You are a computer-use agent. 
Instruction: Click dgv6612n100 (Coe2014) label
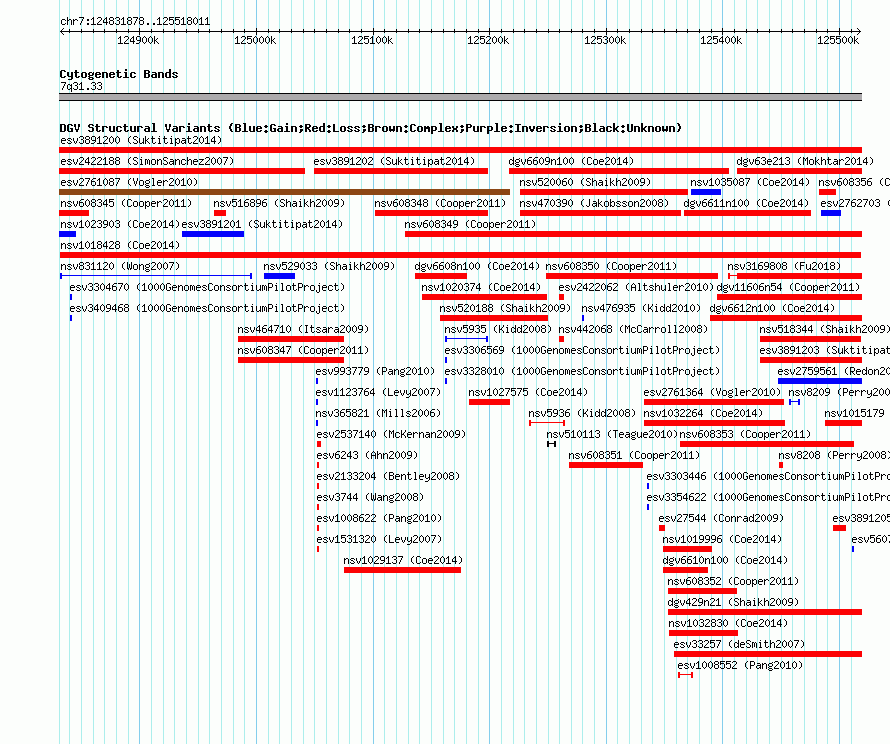pyautogui.click(x=773, y=308)
